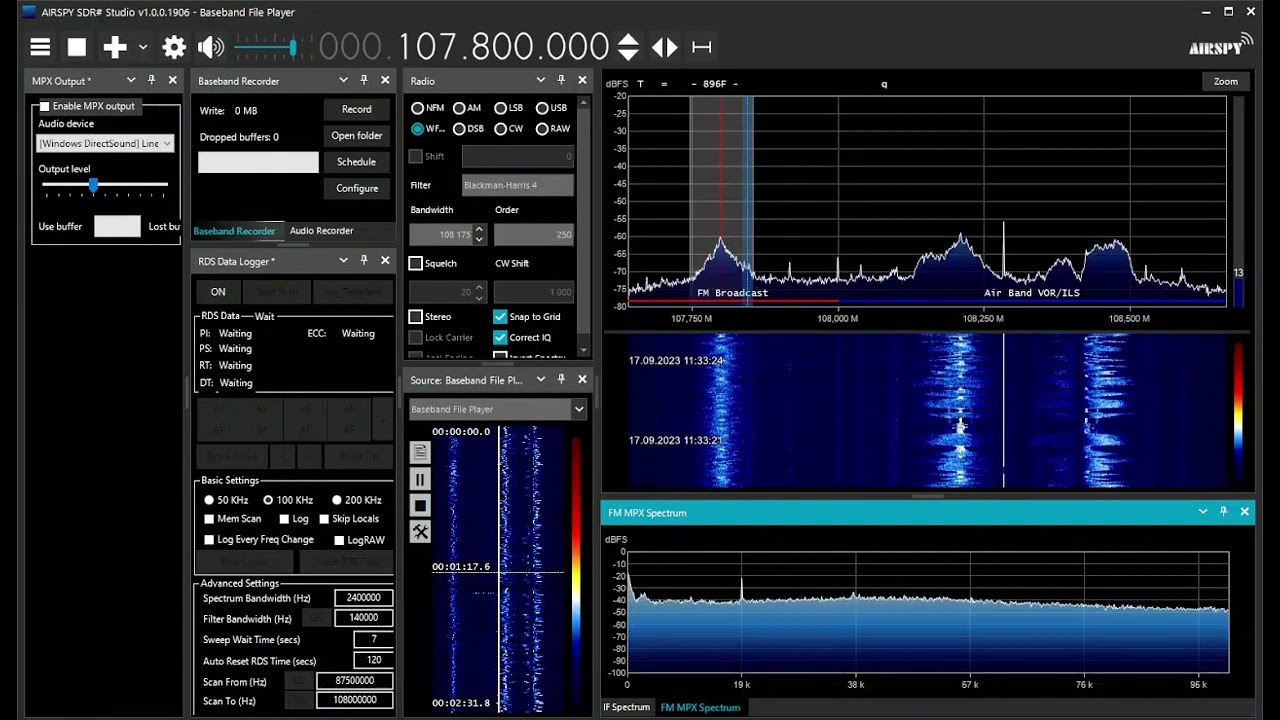1280x720 pixels.
Task: Close the Radio panel
Action: (582, 81)
